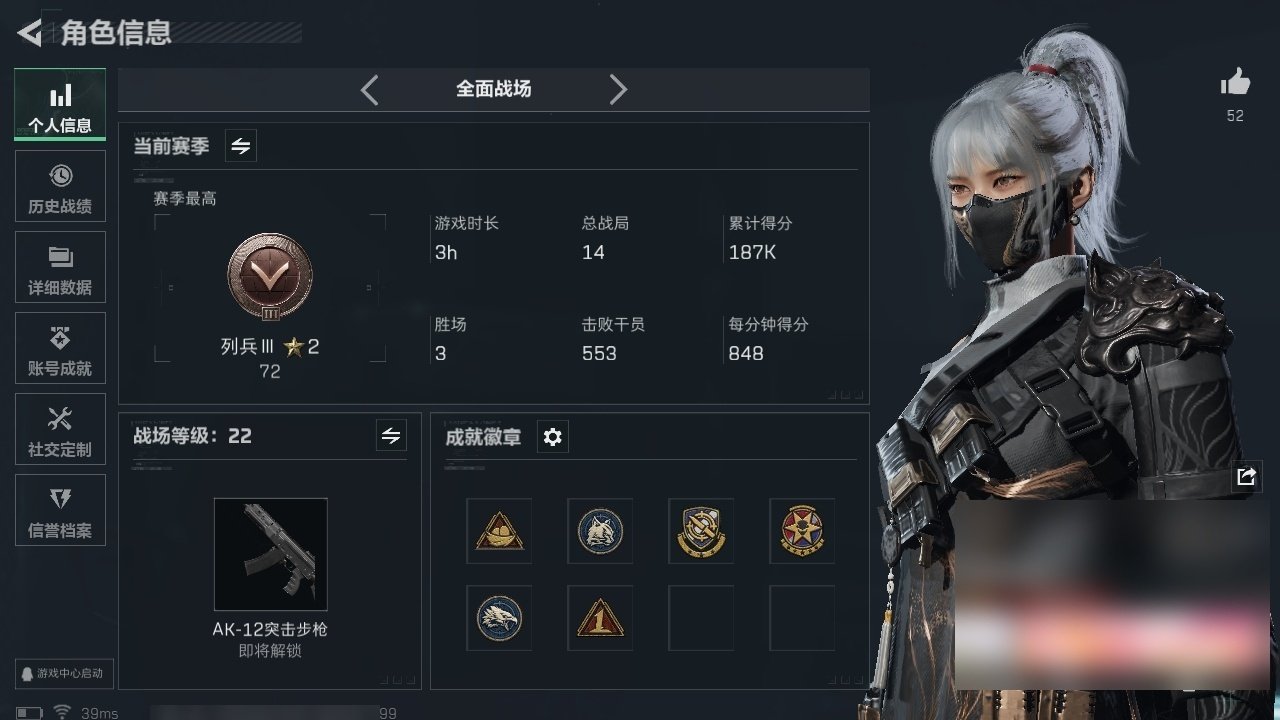Screen dimensions: 1280x720
Task: Click the share icon near character
Action: coord(1246,477)
